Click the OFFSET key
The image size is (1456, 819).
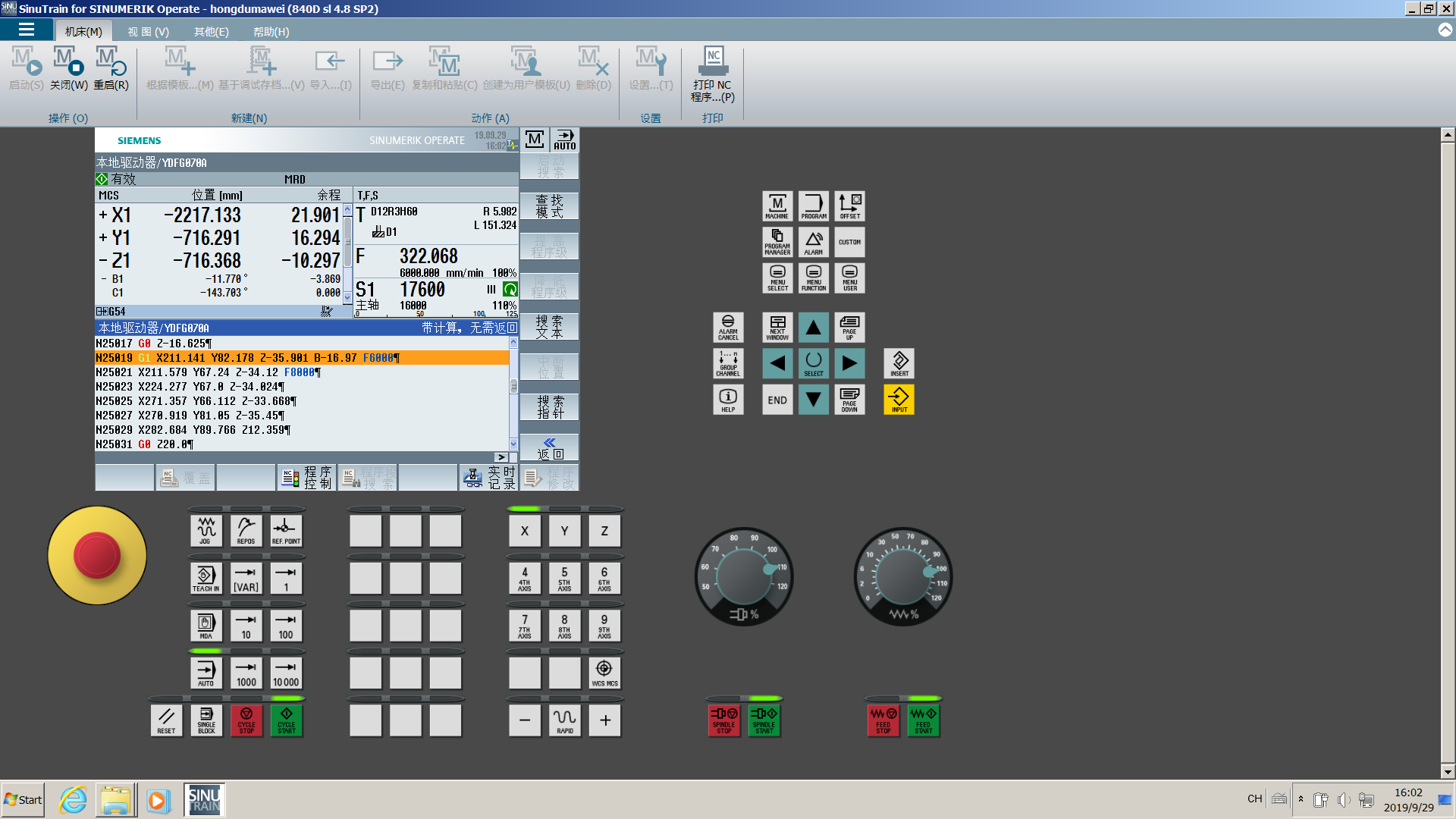[x=849, y=206]
